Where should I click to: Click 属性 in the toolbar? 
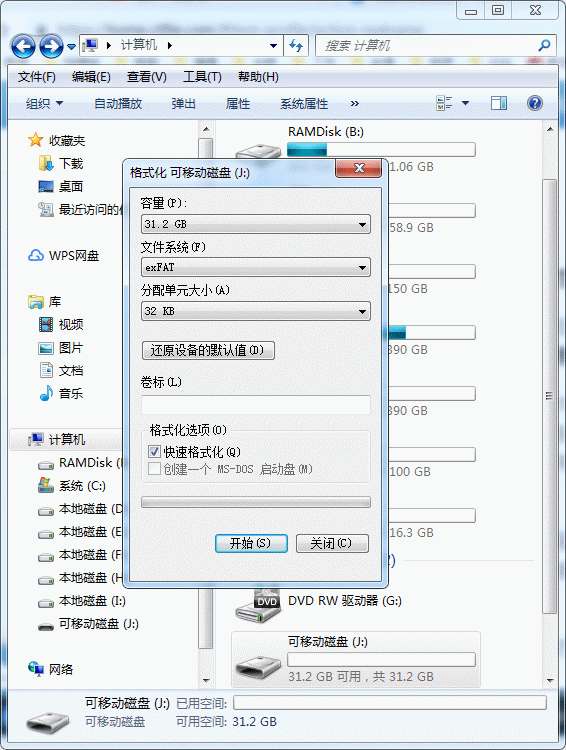(238, 103)
